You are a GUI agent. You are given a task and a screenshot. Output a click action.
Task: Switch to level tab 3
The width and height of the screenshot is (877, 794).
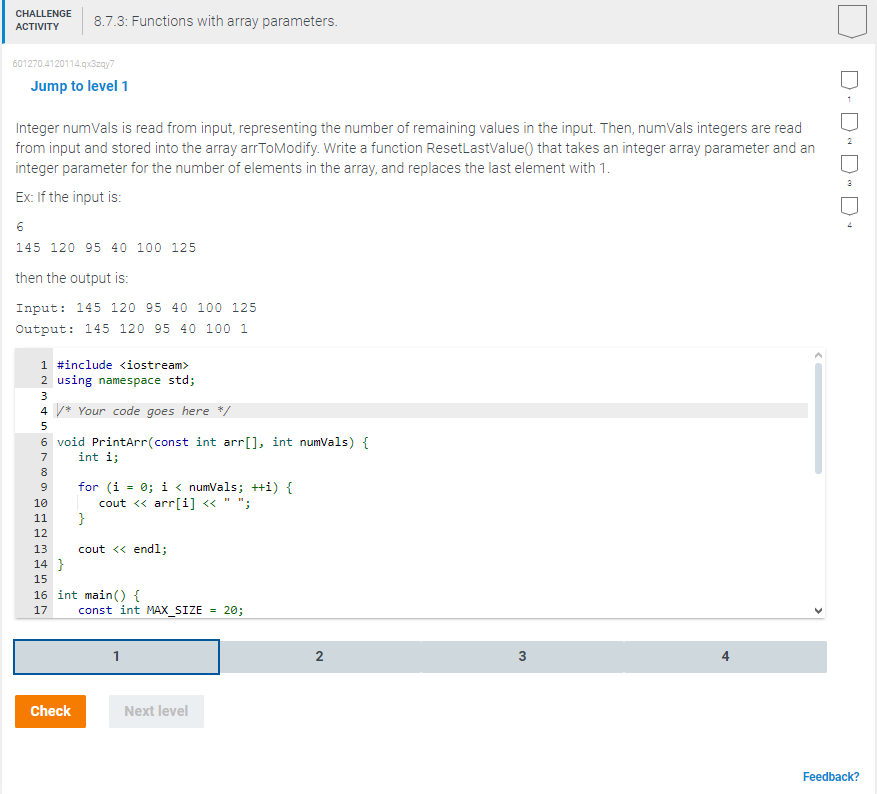522,657
